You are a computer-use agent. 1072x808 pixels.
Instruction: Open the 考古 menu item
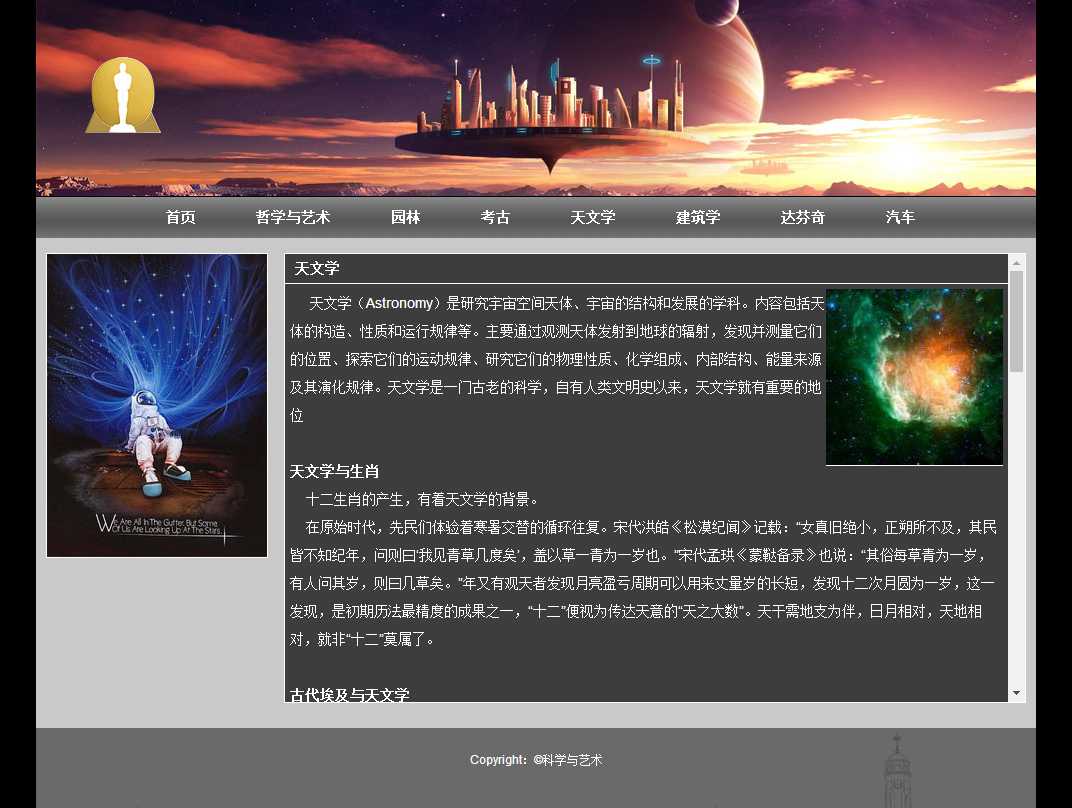[x=495, y=217]
